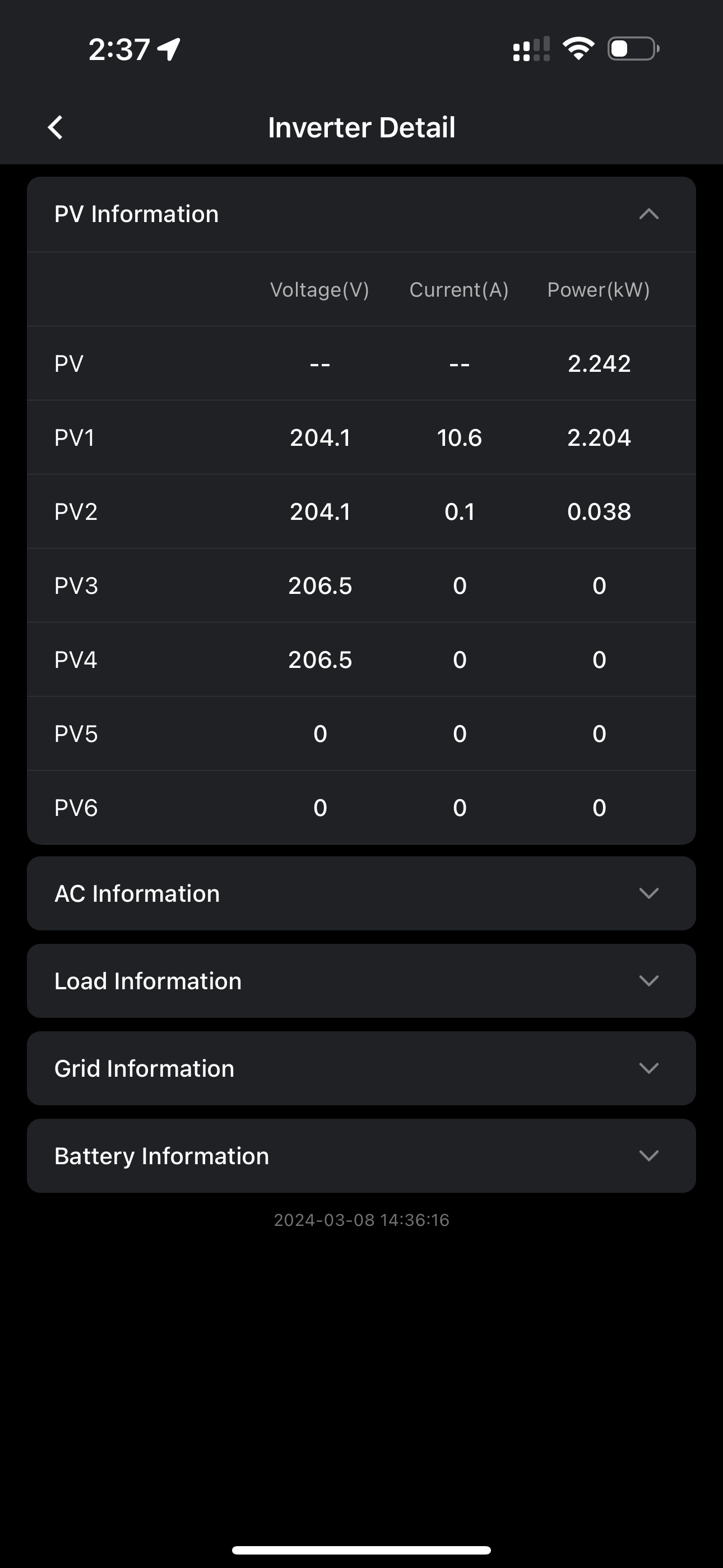Open the Grid Information chevron

(x=649, y=1069)
